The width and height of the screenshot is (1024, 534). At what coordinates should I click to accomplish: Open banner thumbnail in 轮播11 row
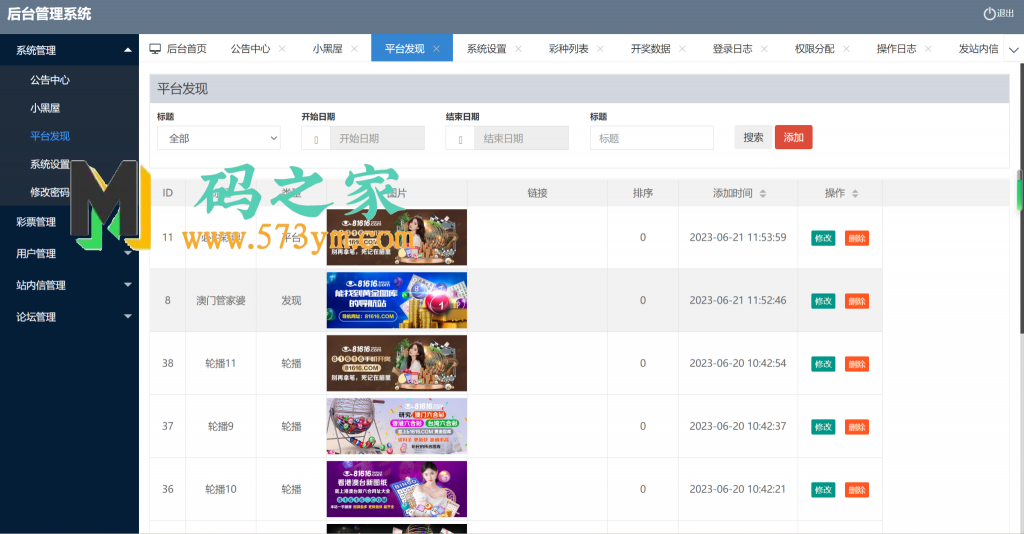click(x=396, y=363)
